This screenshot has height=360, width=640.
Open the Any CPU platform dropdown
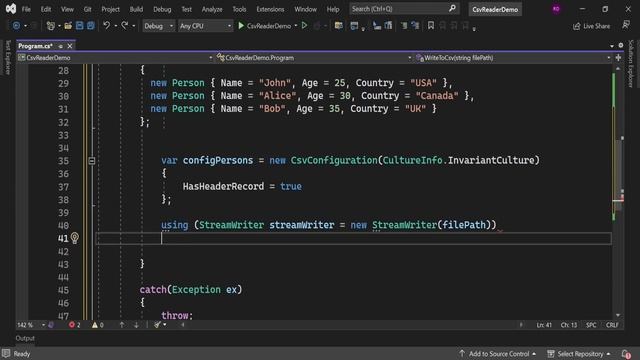(205, 26)
